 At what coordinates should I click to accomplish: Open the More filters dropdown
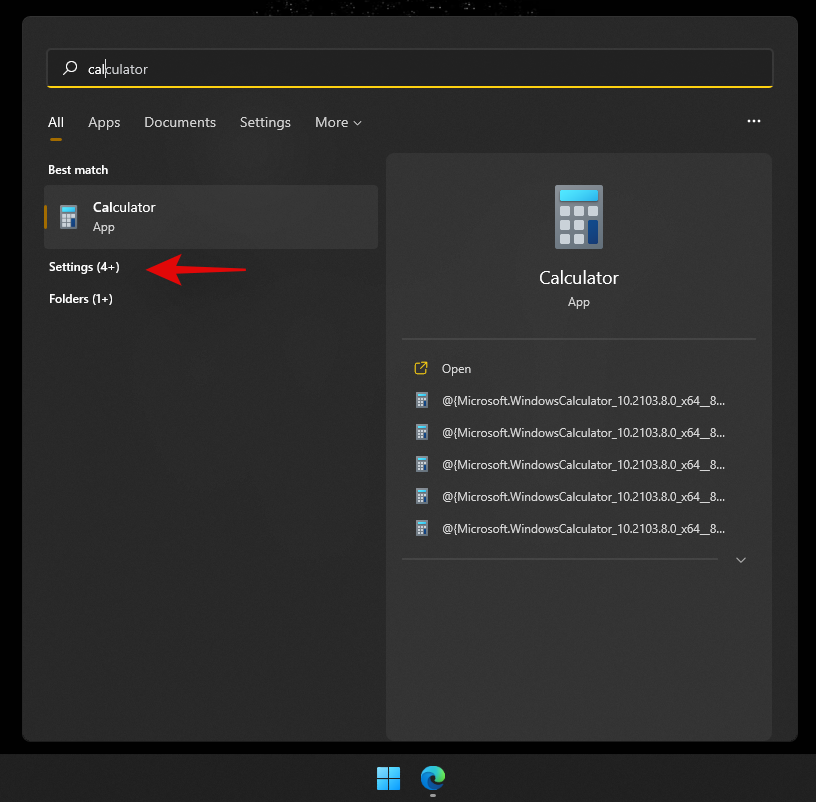coord(337,122)
